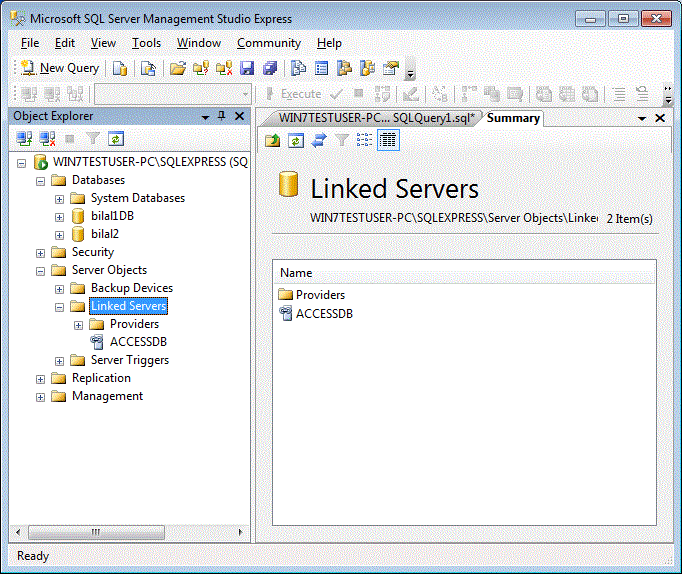Expand the Security folder
The height and width of the screenshot is (574, 682).
(x=40, y=254)
